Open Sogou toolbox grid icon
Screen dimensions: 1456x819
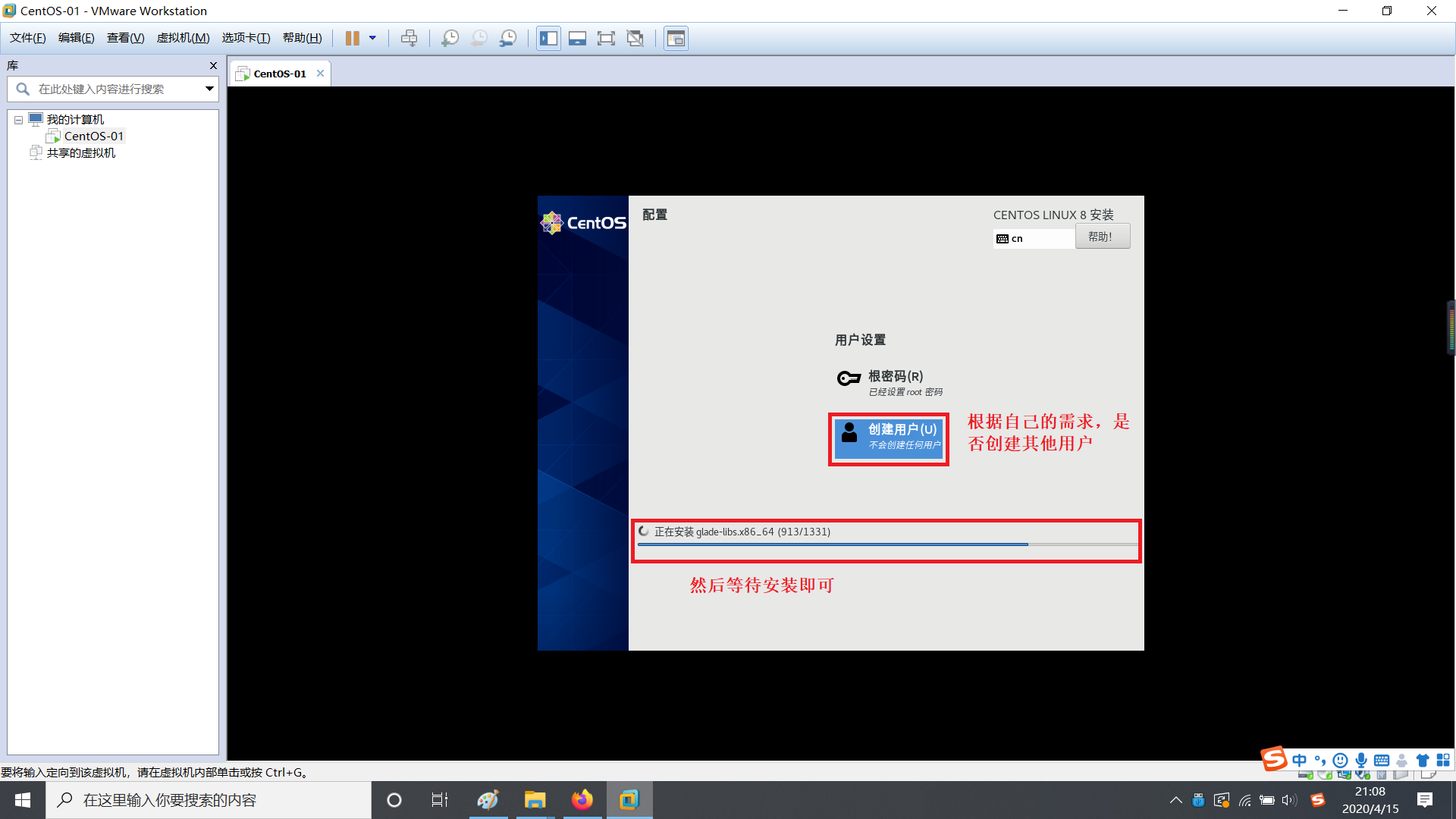[x=1442, y=760]
